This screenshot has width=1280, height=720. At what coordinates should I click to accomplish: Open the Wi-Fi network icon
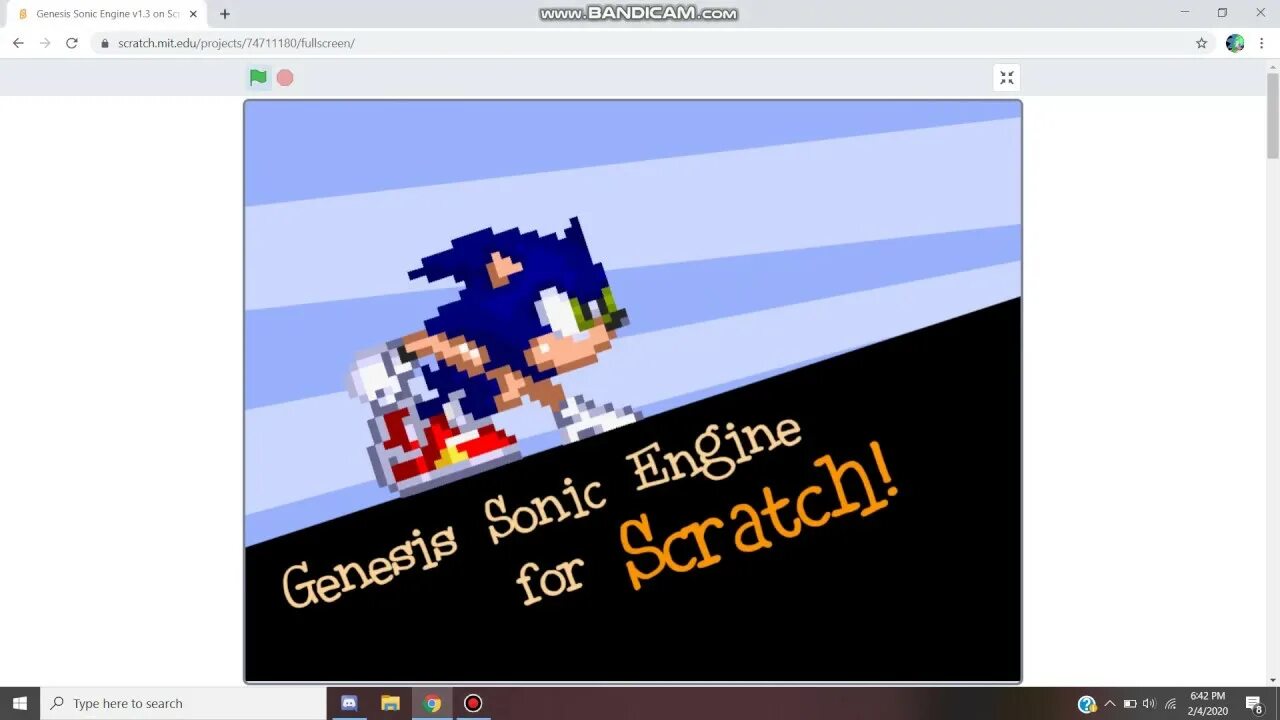click(x=1170, y=704)
